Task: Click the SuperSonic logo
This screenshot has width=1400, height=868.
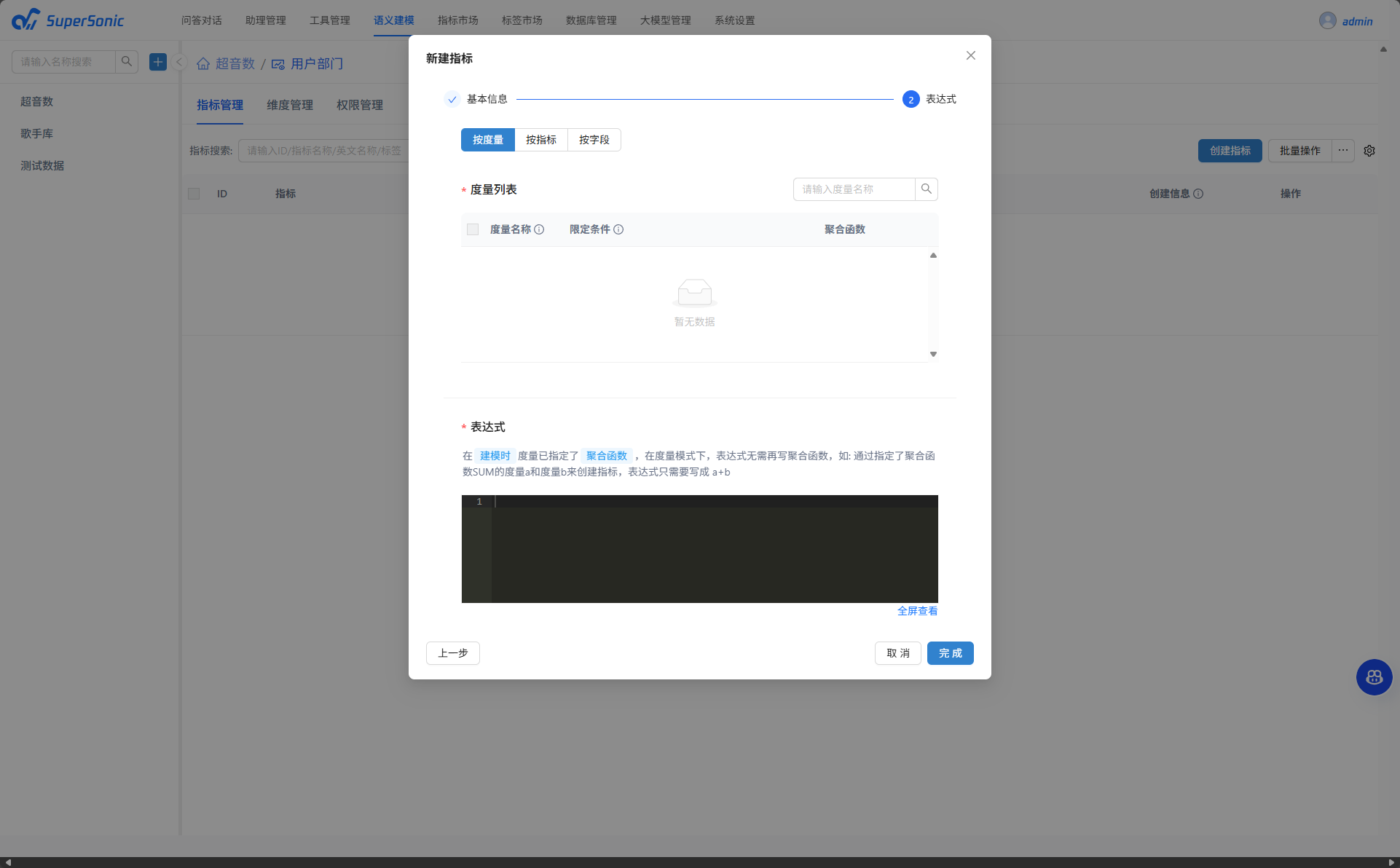Action: tap(68, 20)
